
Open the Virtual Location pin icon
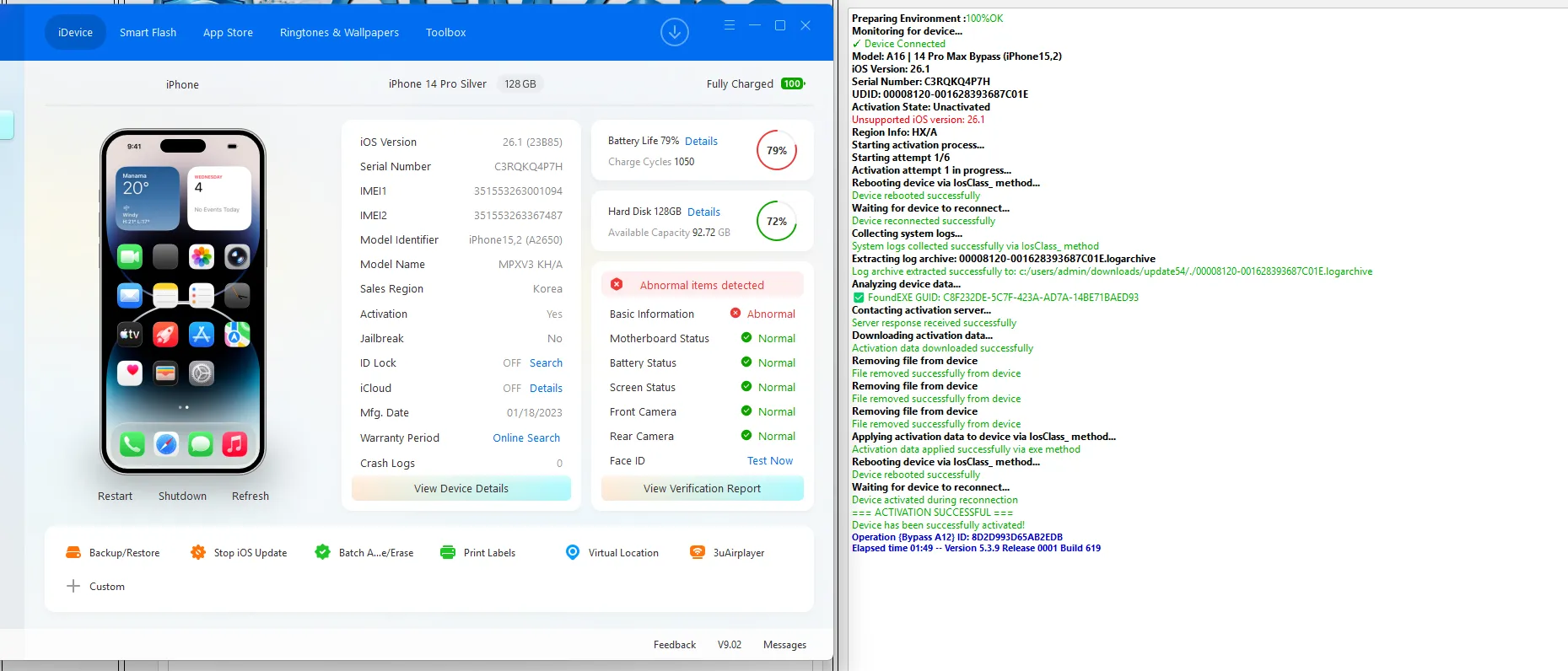573,553
